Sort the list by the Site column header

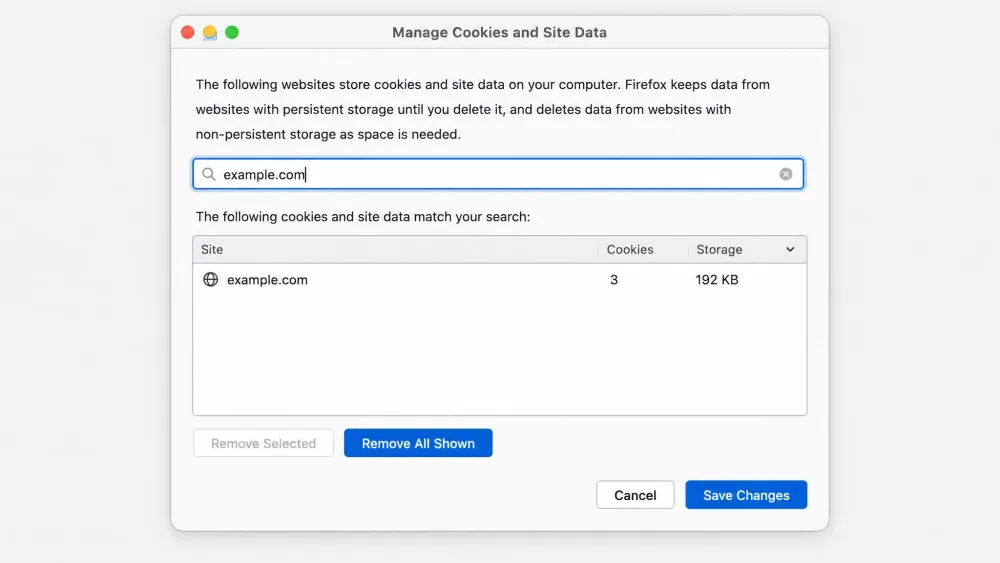click(395, 249)
